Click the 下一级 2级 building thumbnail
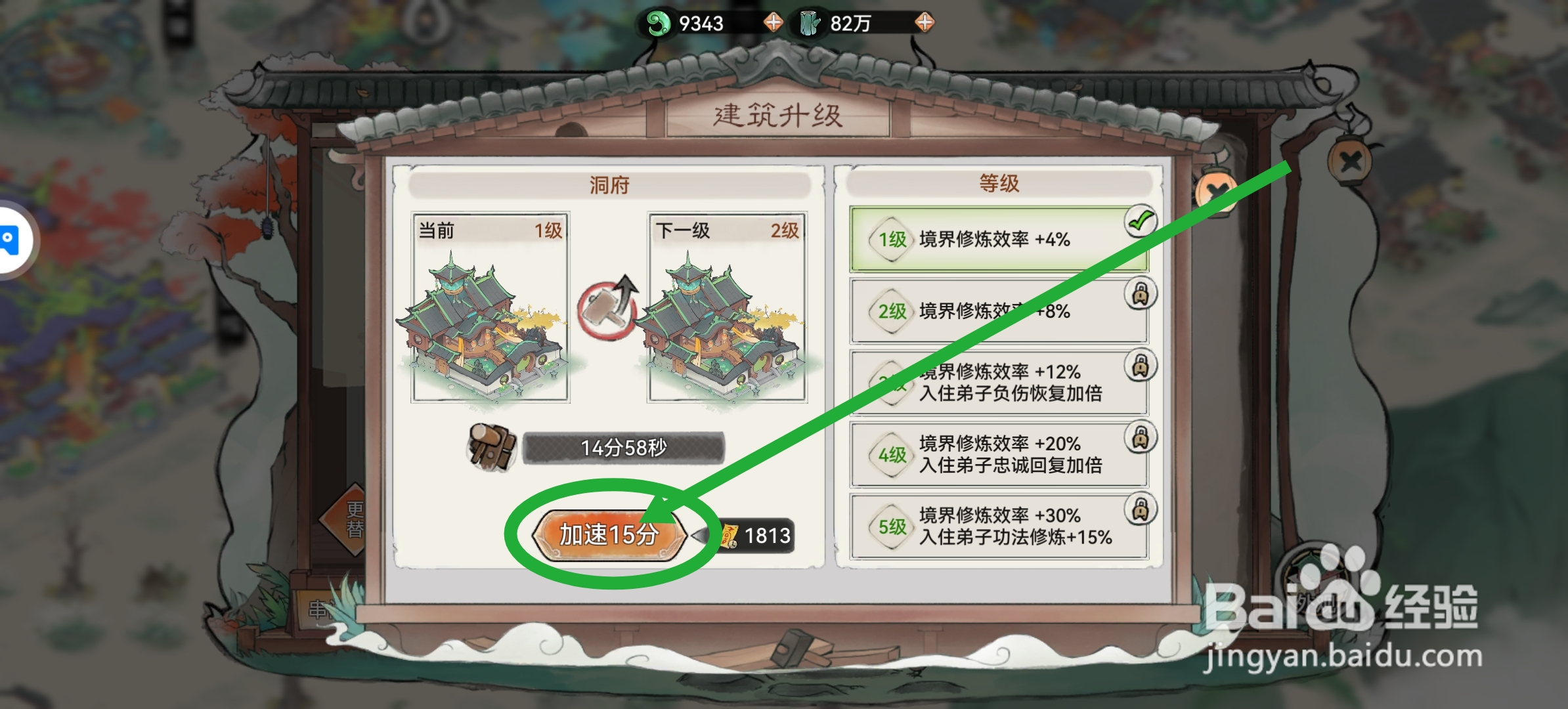The image size is (1568, 709). (727, 307)
